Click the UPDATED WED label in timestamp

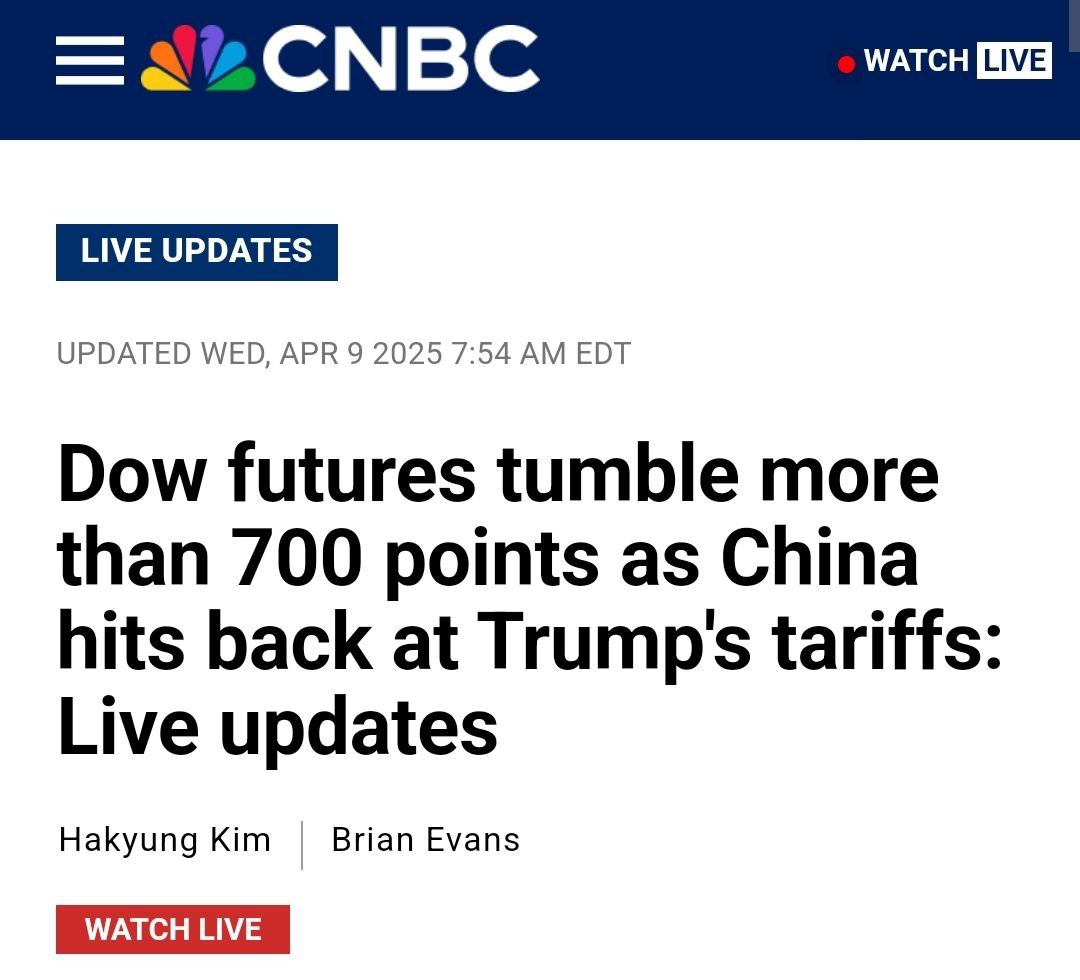pyautogui.click(x=162, y=354)
